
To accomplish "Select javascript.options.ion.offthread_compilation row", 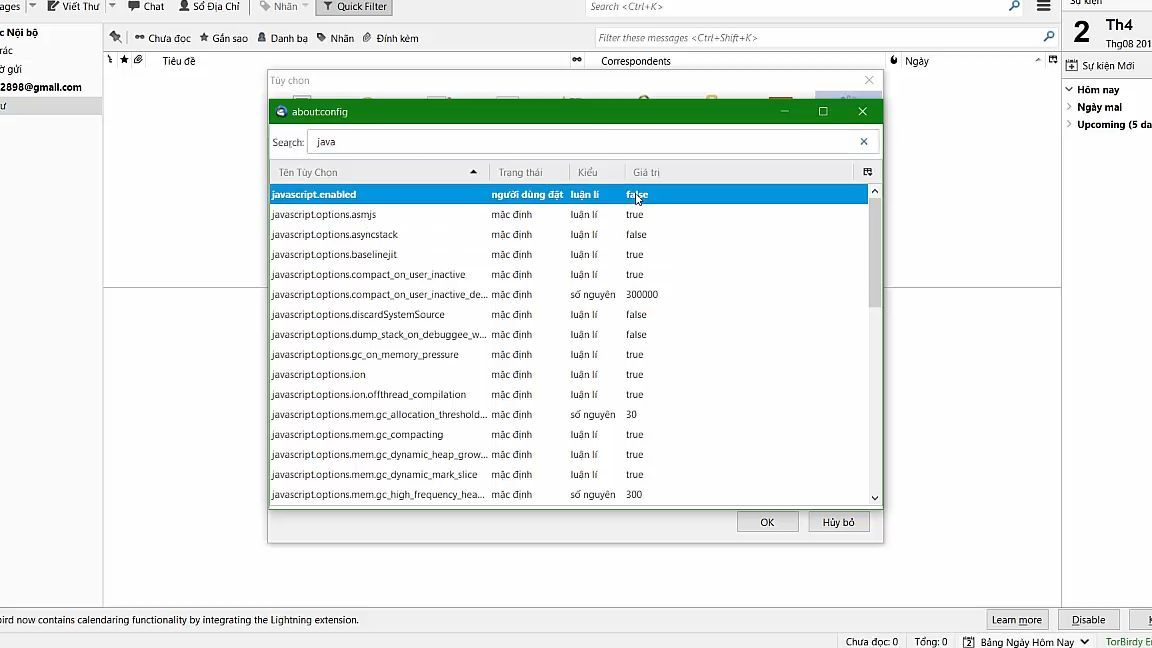I will pos(569,395).
